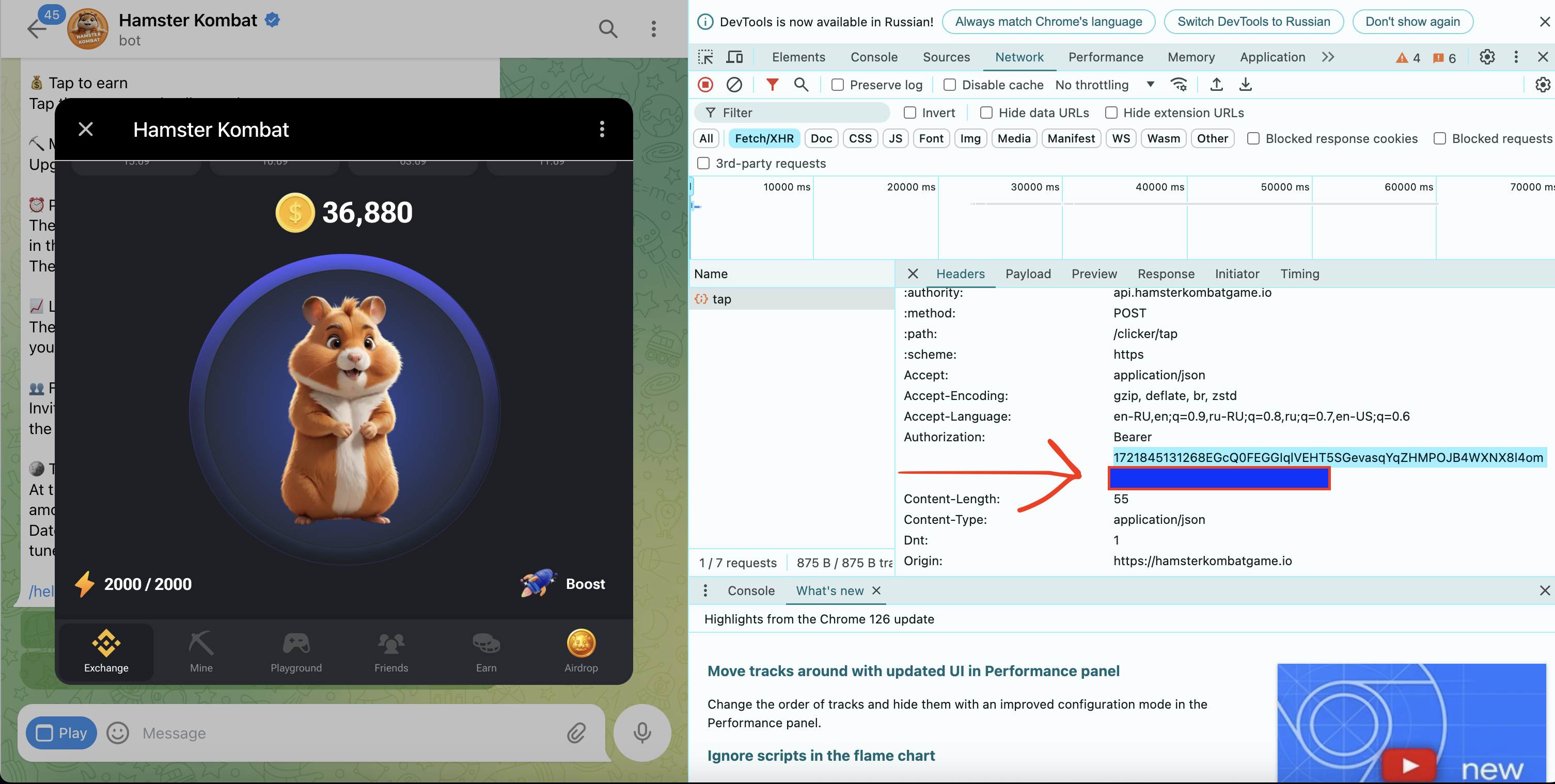Select the Performance tab in DevTools
The height and width of the screenshot is (784, 1555).
click(x=1106, y=56)
